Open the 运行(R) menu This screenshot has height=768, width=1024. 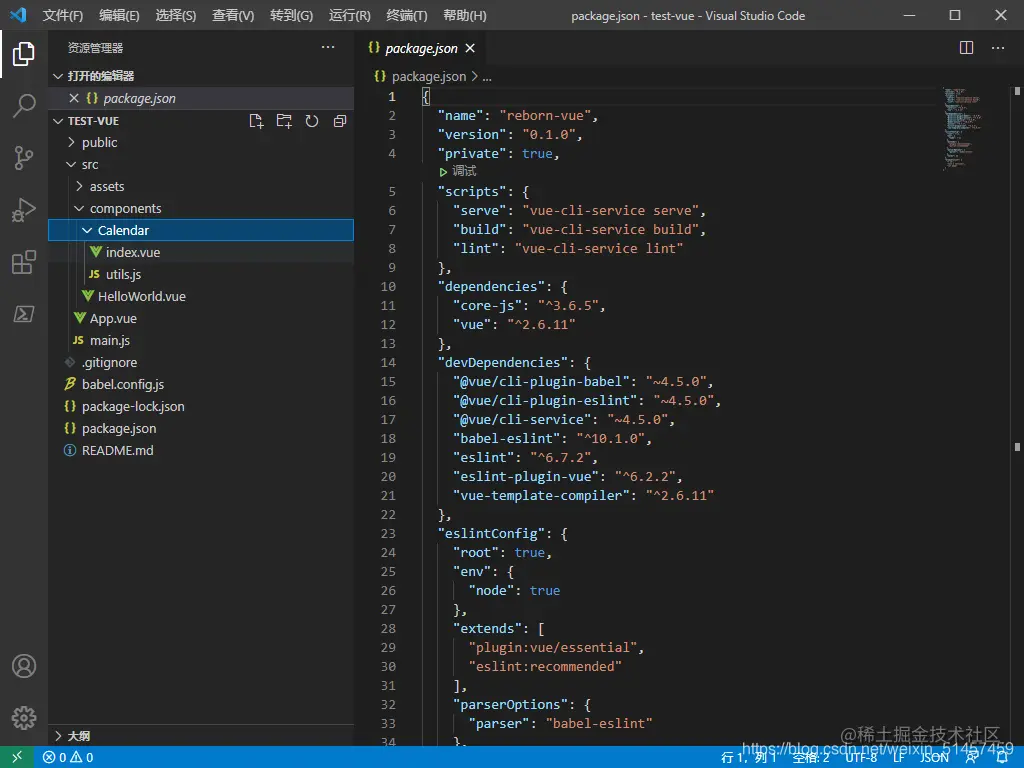349,15
